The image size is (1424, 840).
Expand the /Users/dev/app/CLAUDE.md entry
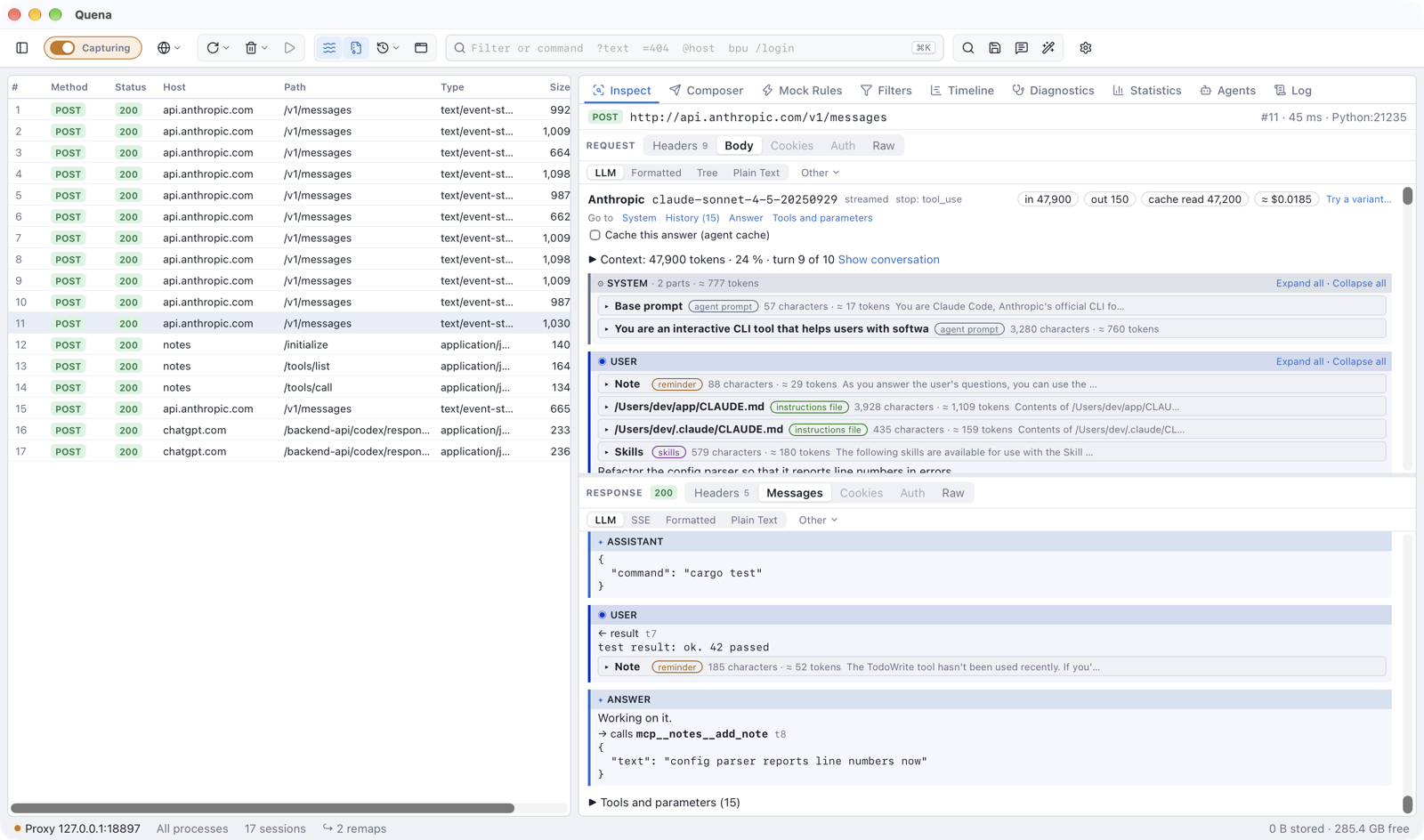(x=607, y=407)
